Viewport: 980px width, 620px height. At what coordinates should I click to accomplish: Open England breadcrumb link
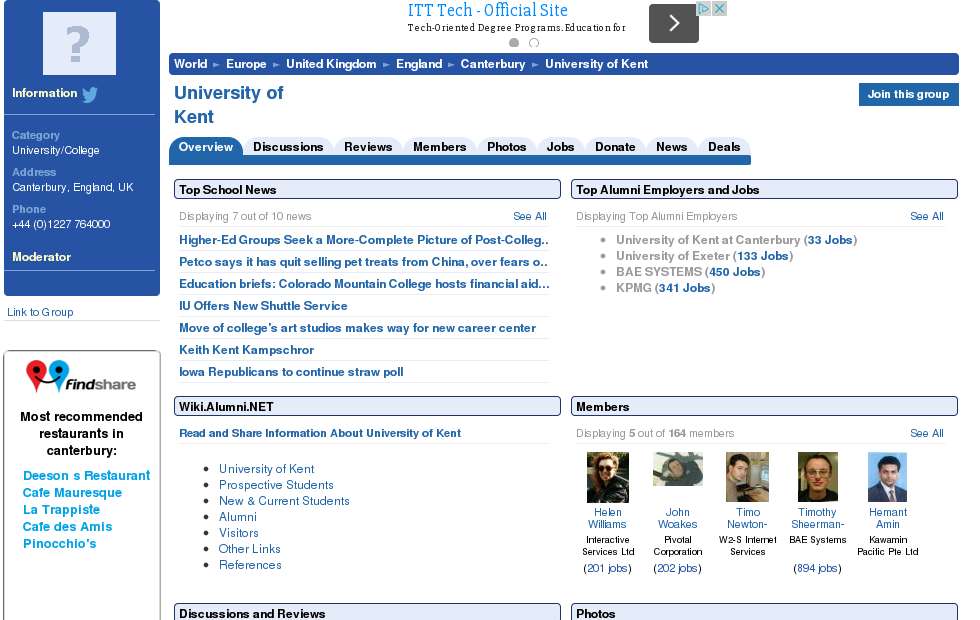click(x=419, y=64)
